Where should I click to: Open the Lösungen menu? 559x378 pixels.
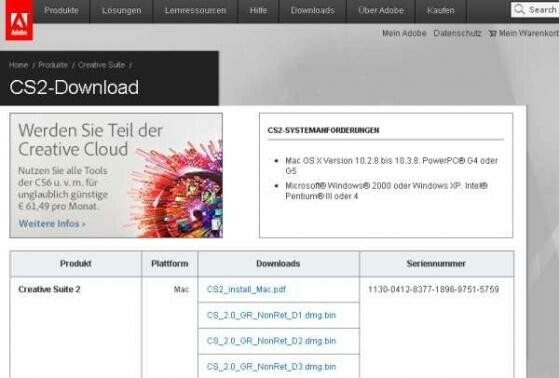point(121,11)
